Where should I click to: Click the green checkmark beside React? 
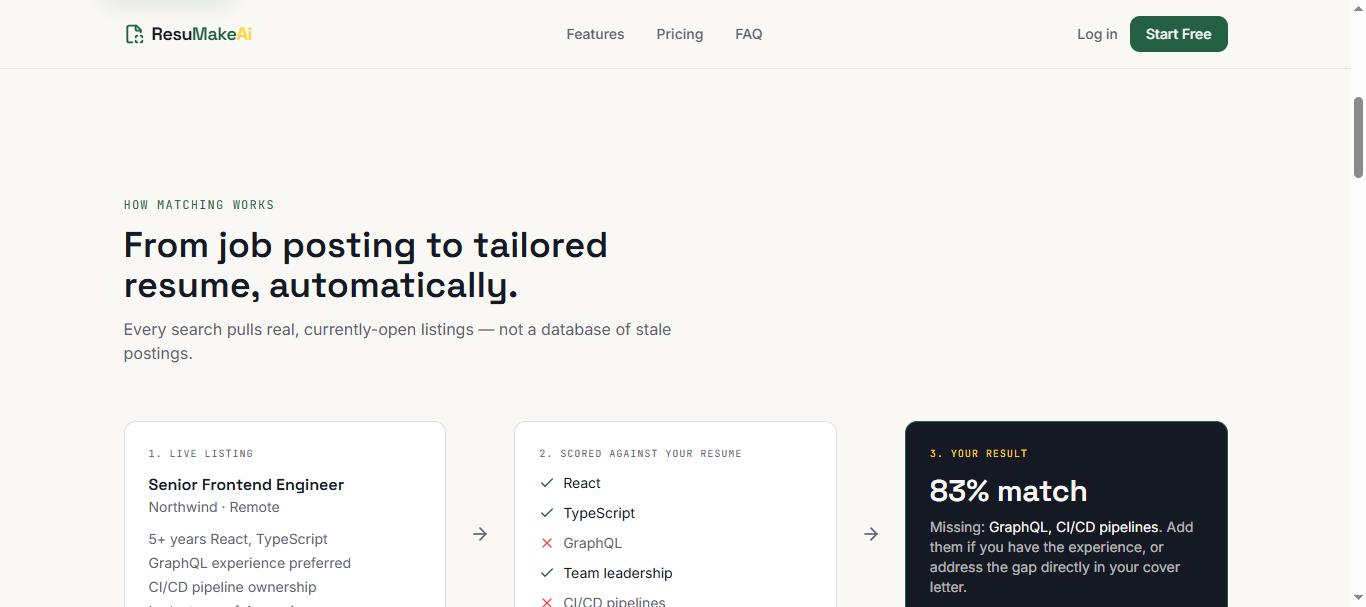(547, 483)
